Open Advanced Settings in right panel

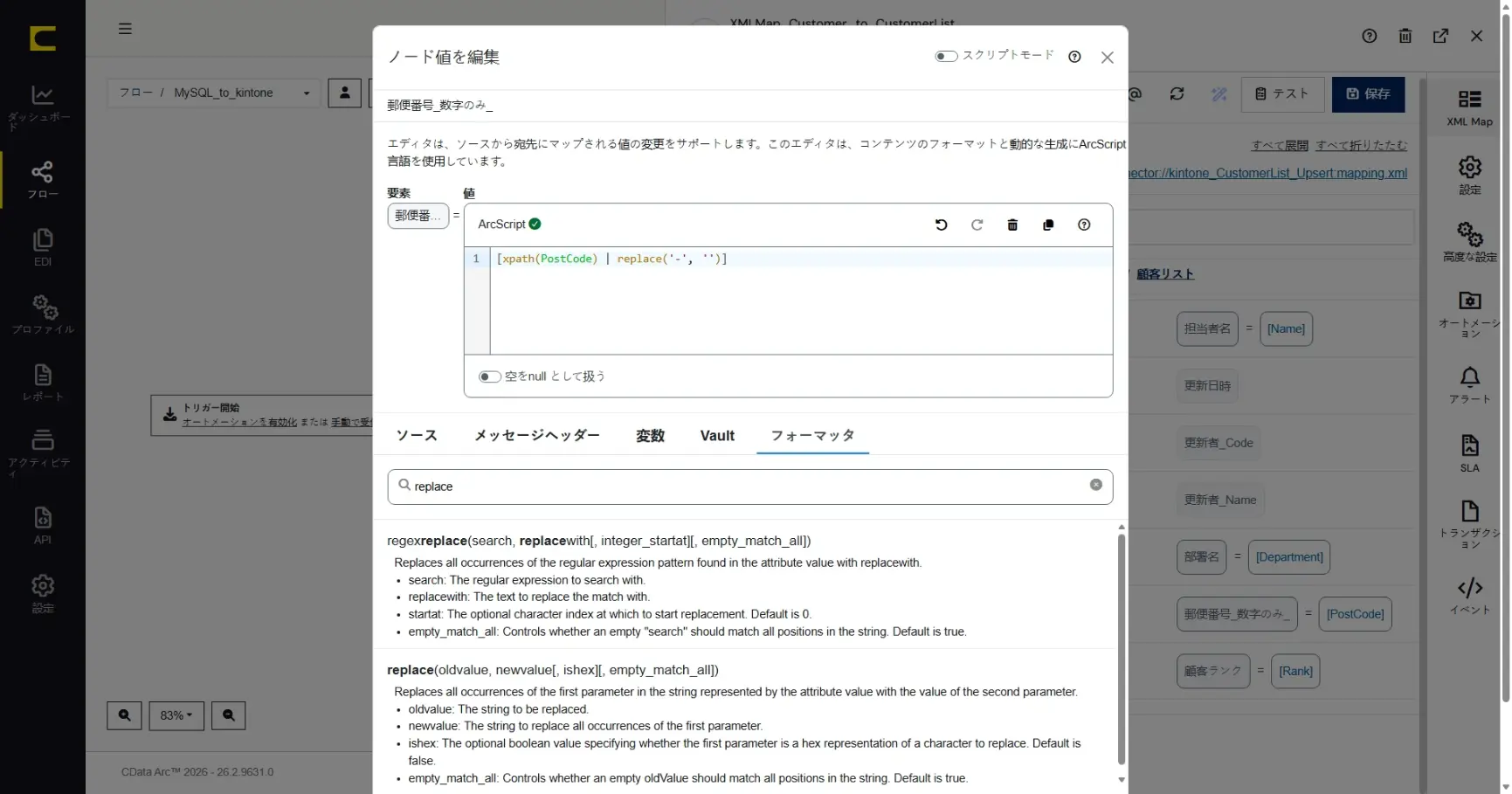1469,242
